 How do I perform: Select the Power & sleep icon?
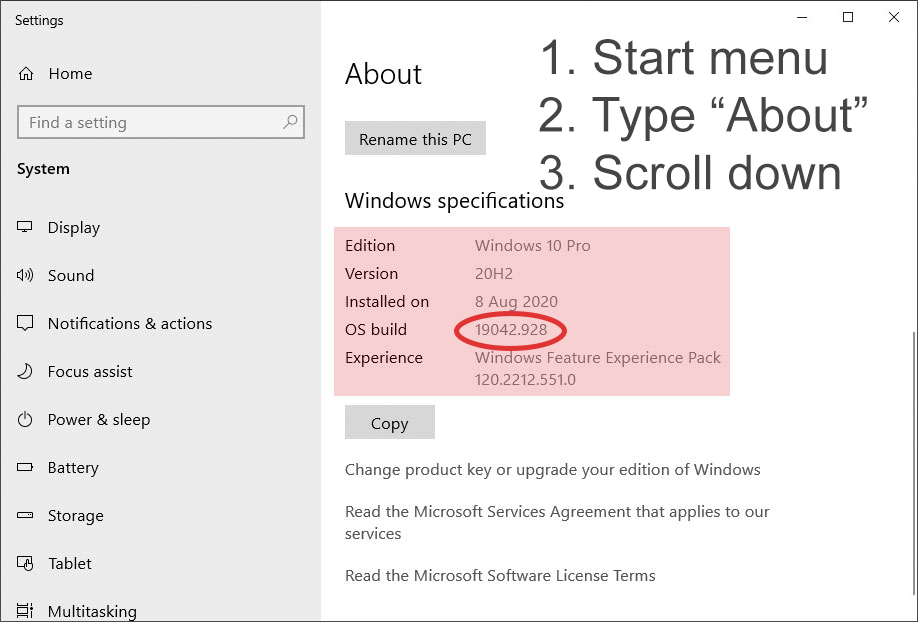click(x=26, y=419)
